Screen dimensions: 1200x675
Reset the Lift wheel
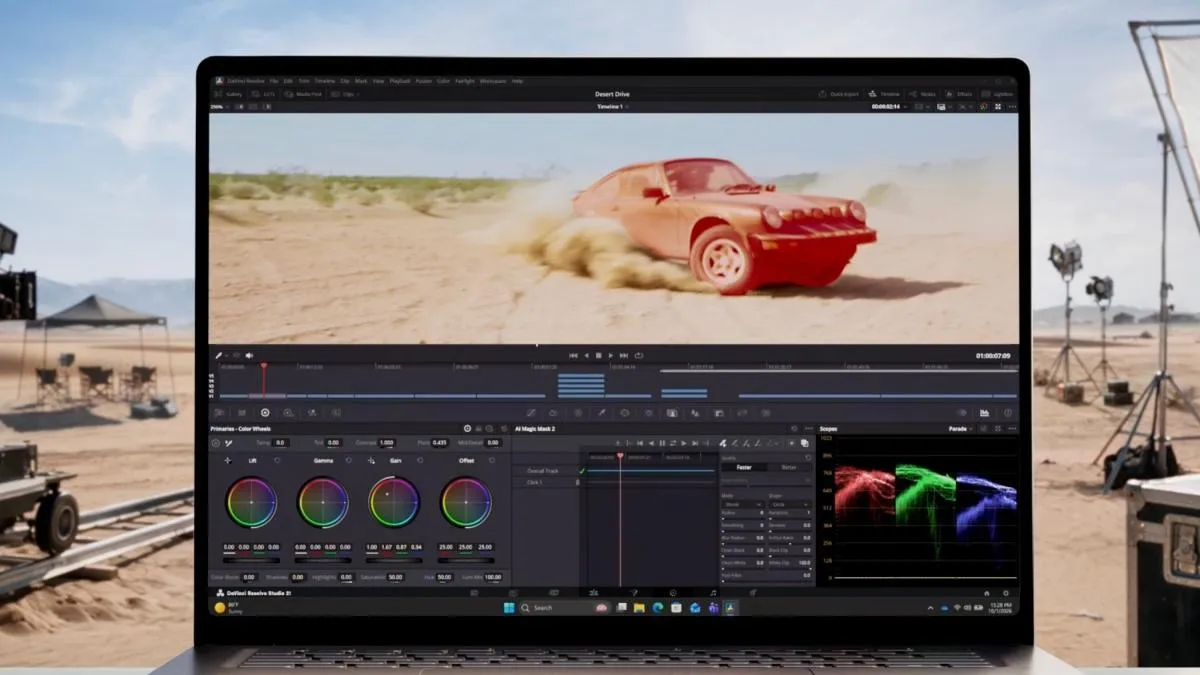pyautogui.click(x=277, y=460)
